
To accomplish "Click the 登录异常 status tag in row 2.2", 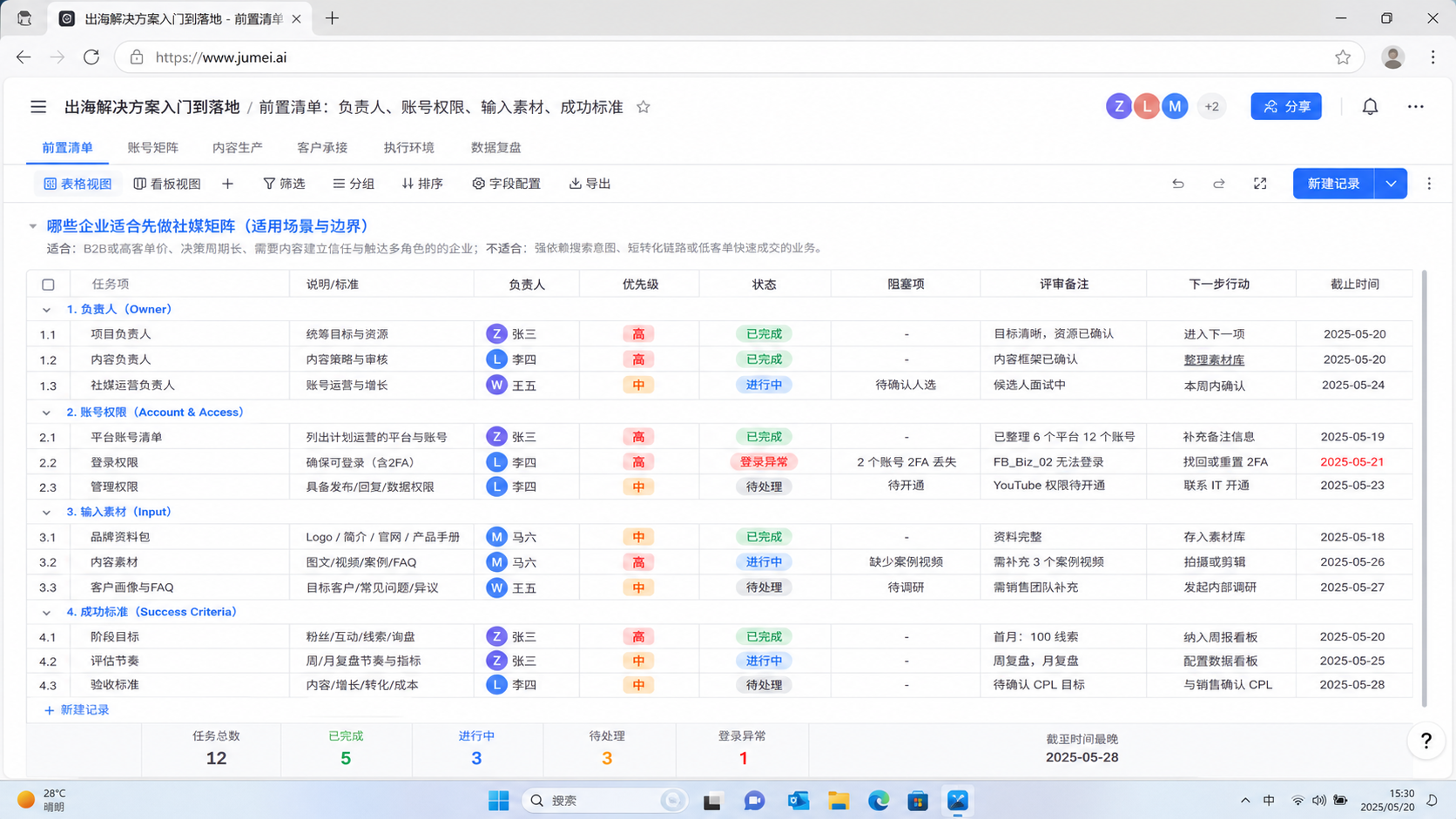I will [764, 462].
